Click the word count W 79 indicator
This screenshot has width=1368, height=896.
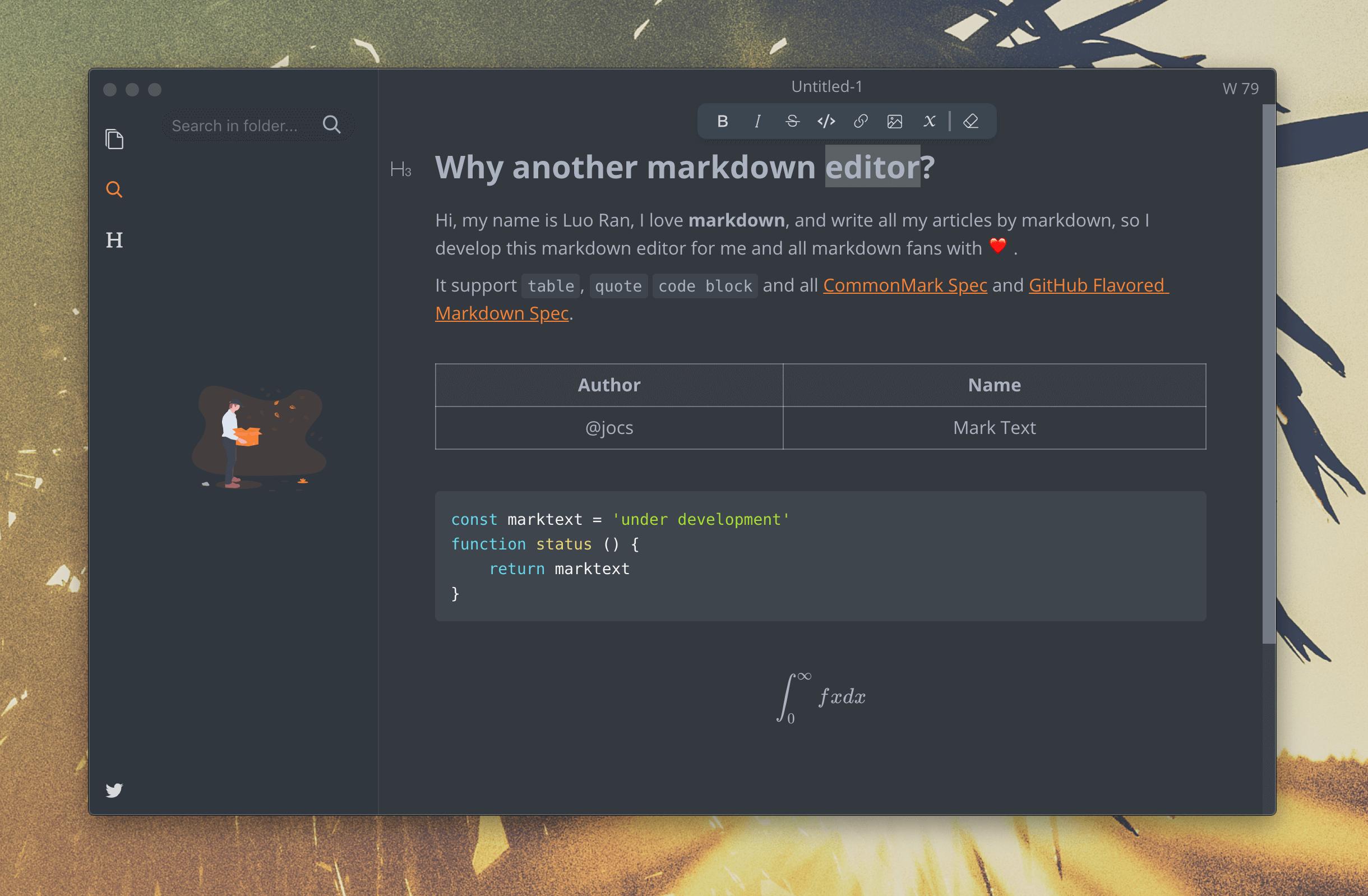[1238, 88]
